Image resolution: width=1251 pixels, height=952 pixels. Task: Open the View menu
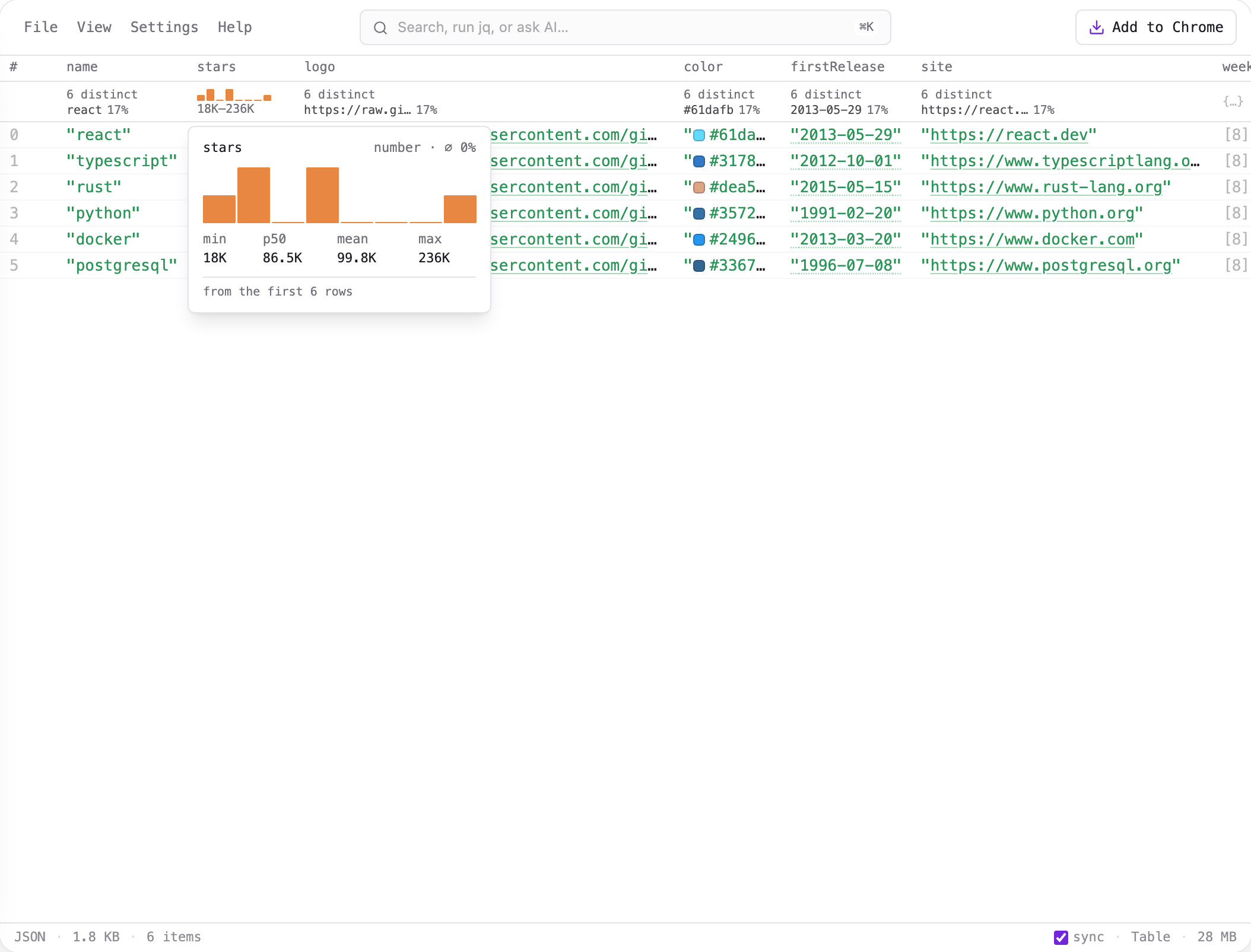(x=94, y=27)
